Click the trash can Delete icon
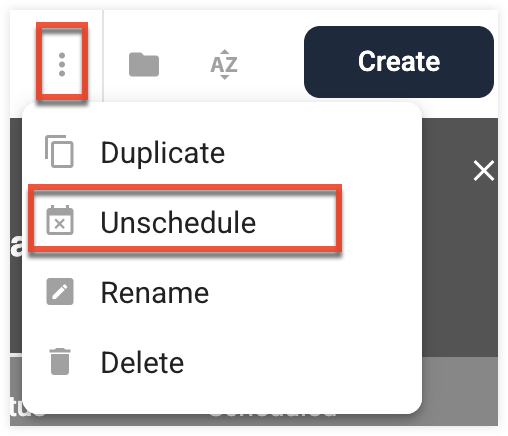 tap(60, 362)
